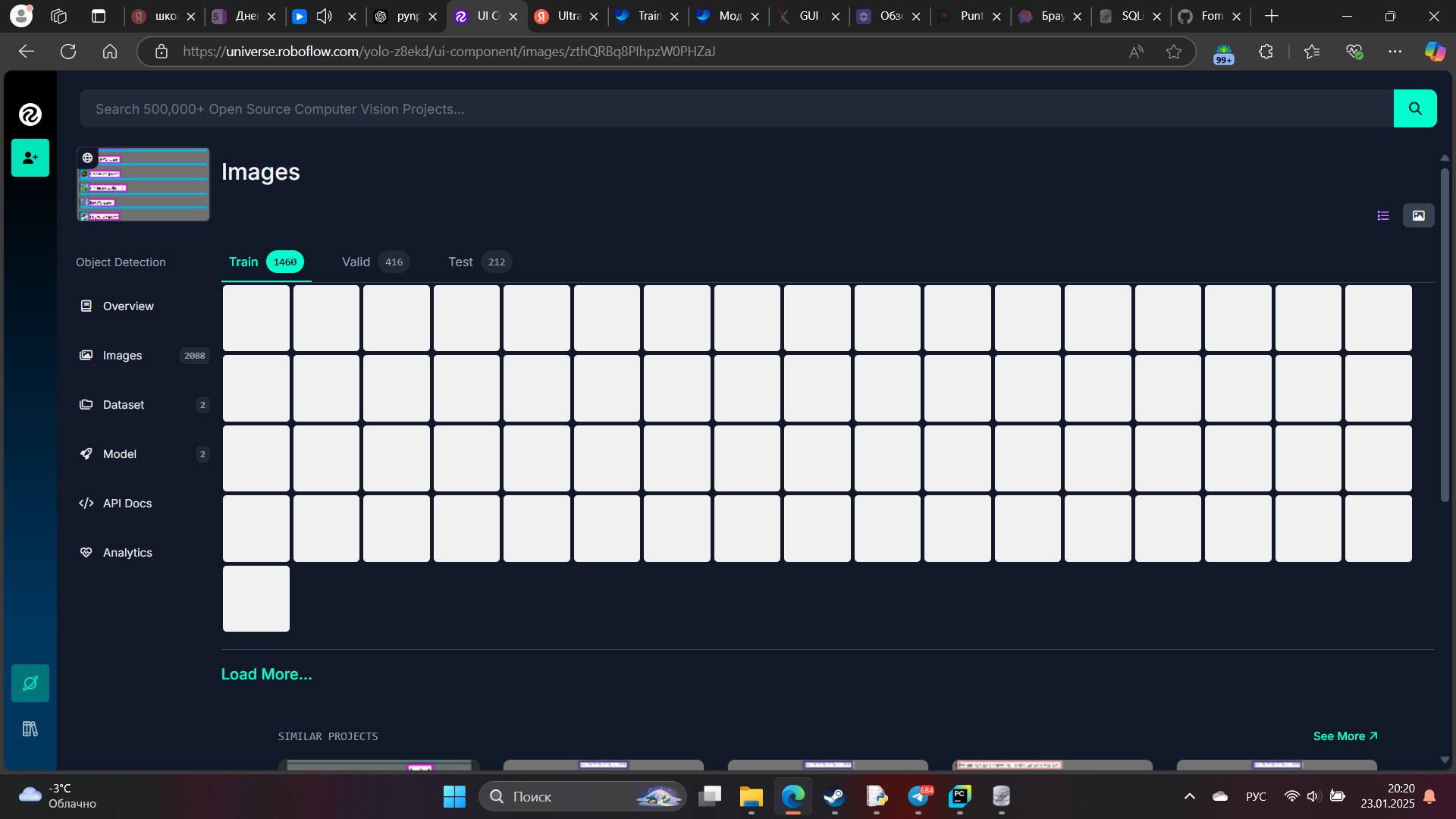
Task: Switch to list view of images
Action: 1383,215
